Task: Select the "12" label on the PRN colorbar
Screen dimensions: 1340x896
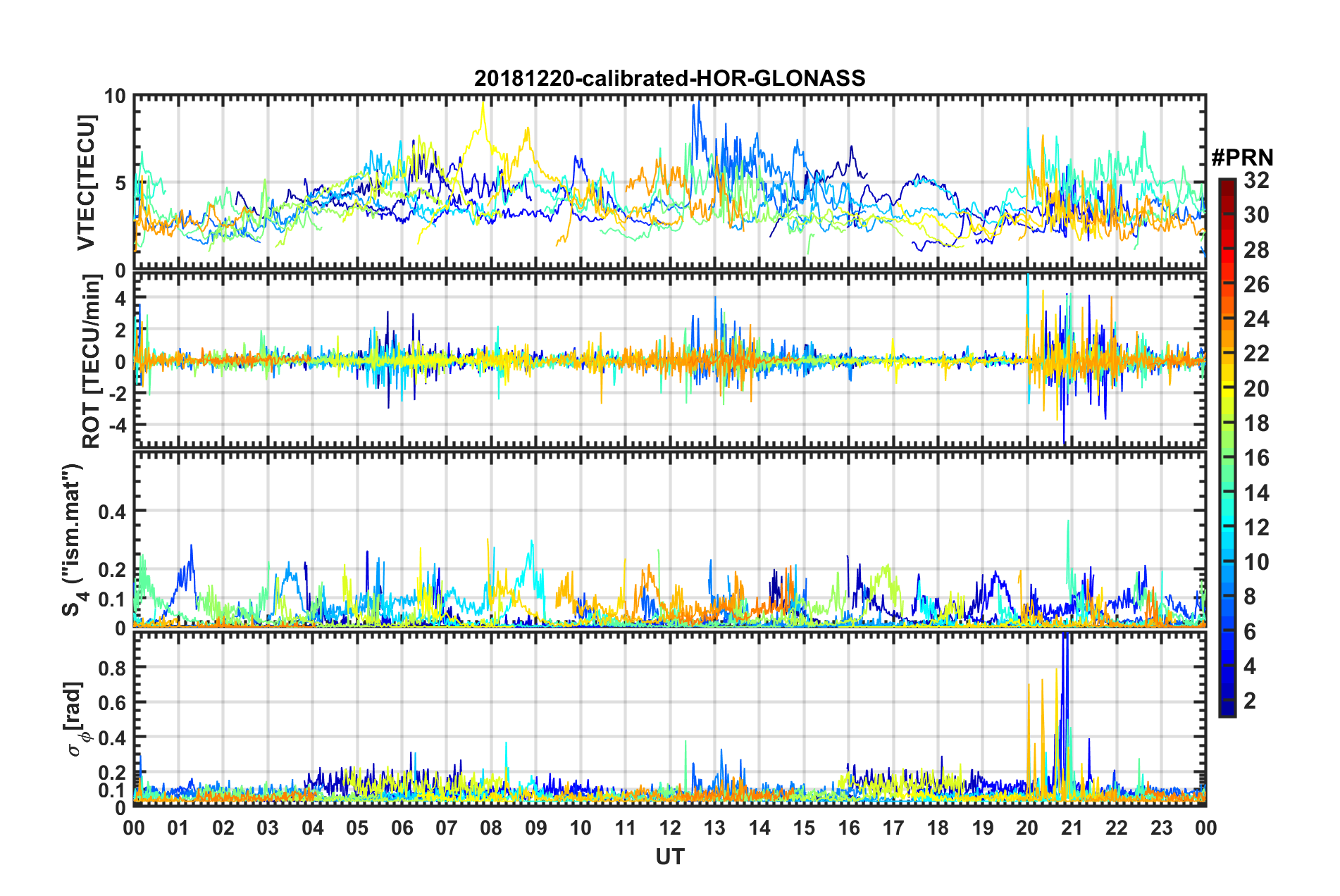Action: coord(1256,528)
